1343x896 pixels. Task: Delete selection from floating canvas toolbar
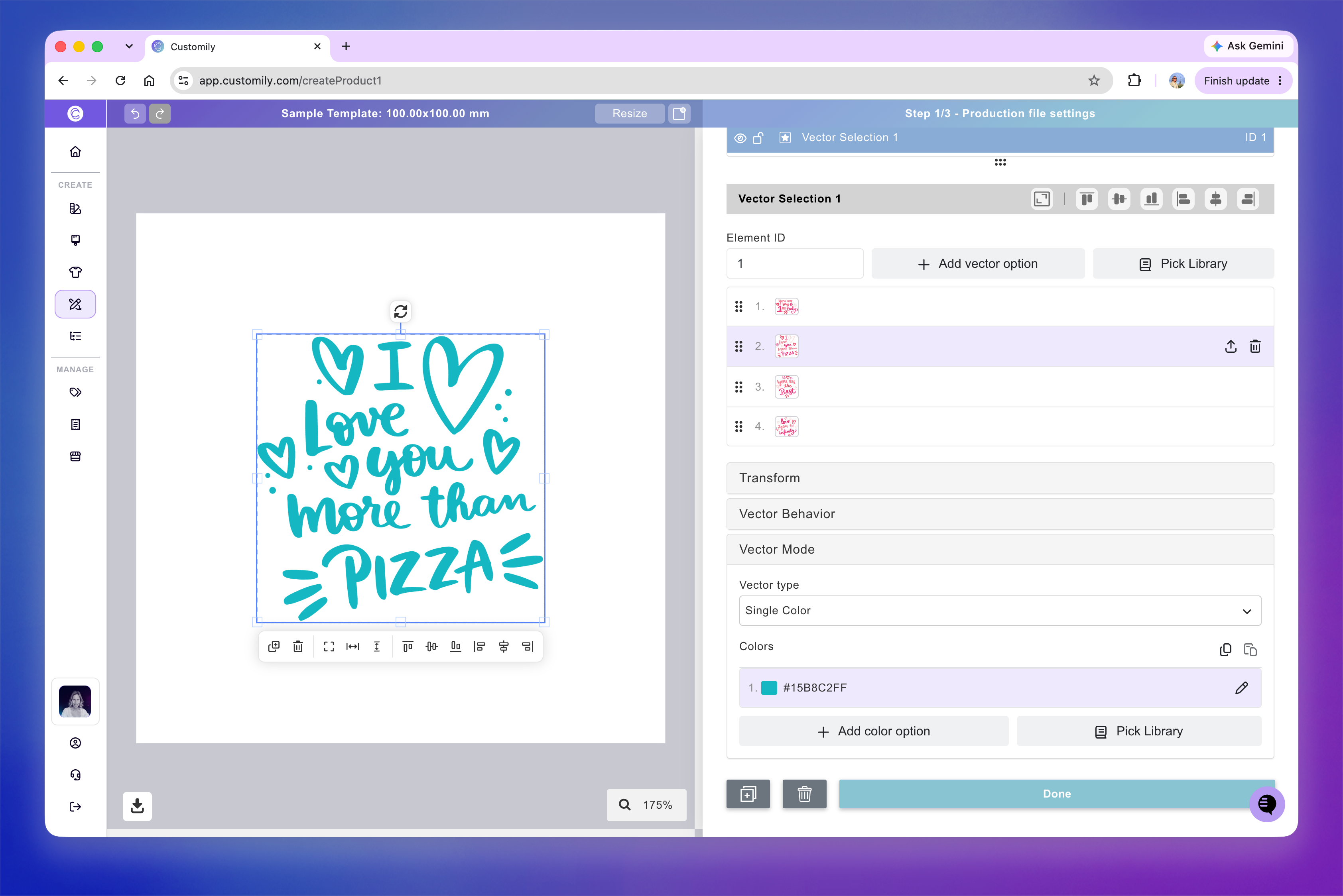[298, 646]
